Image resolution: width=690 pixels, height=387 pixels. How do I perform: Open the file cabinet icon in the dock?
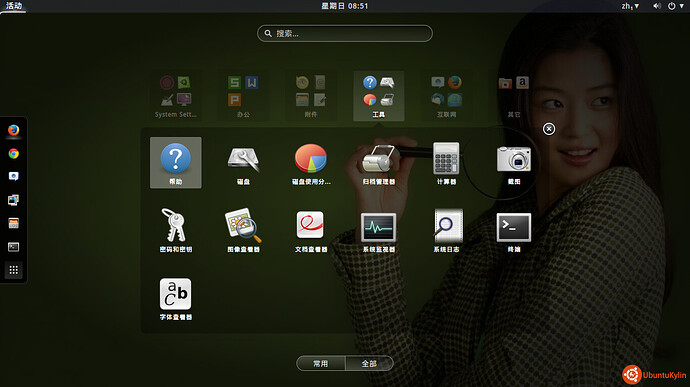pos(14,223)
